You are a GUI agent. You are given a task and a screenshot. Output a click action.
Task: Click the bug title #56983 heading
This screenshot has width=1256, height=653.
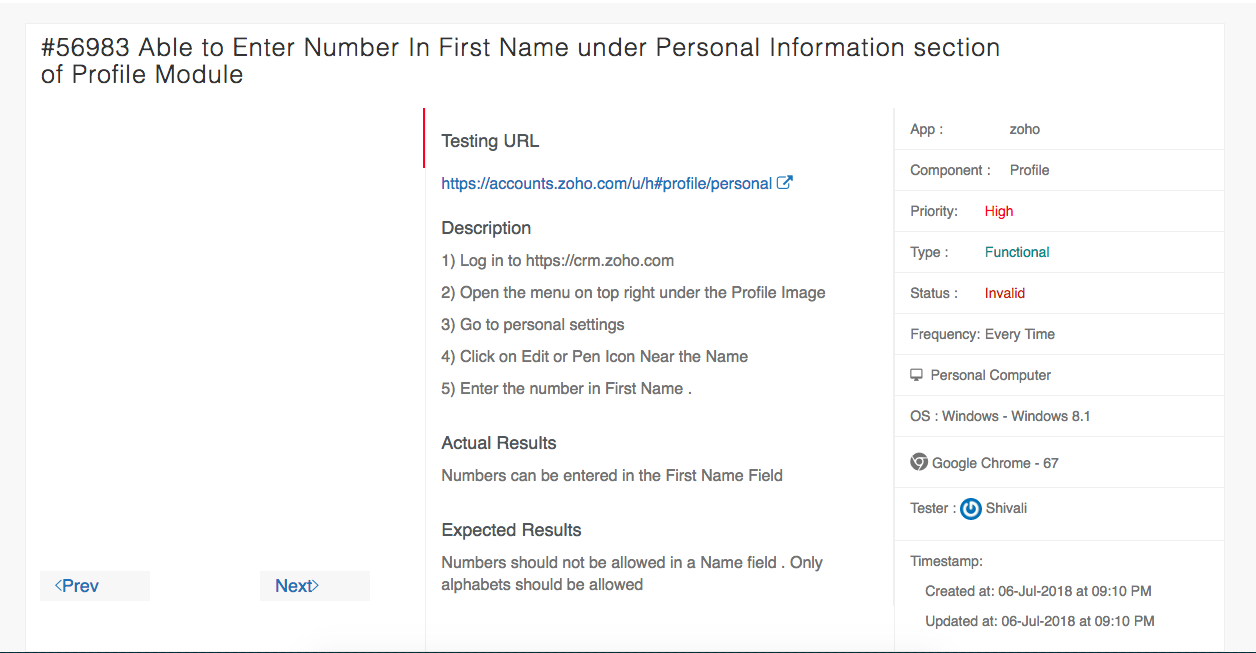coord(520,61)
